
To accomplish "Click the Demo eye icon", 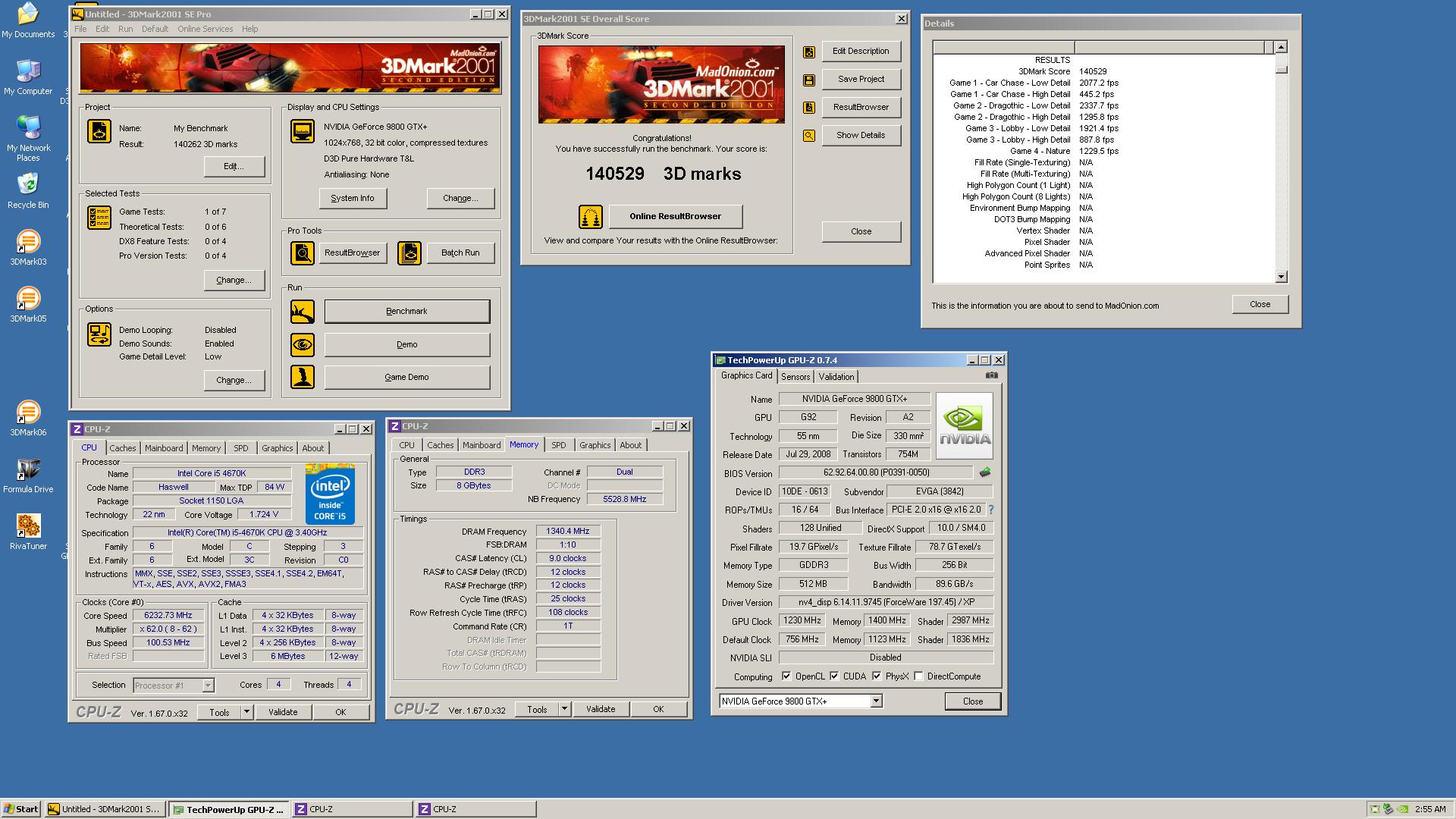I will [303, 344].
